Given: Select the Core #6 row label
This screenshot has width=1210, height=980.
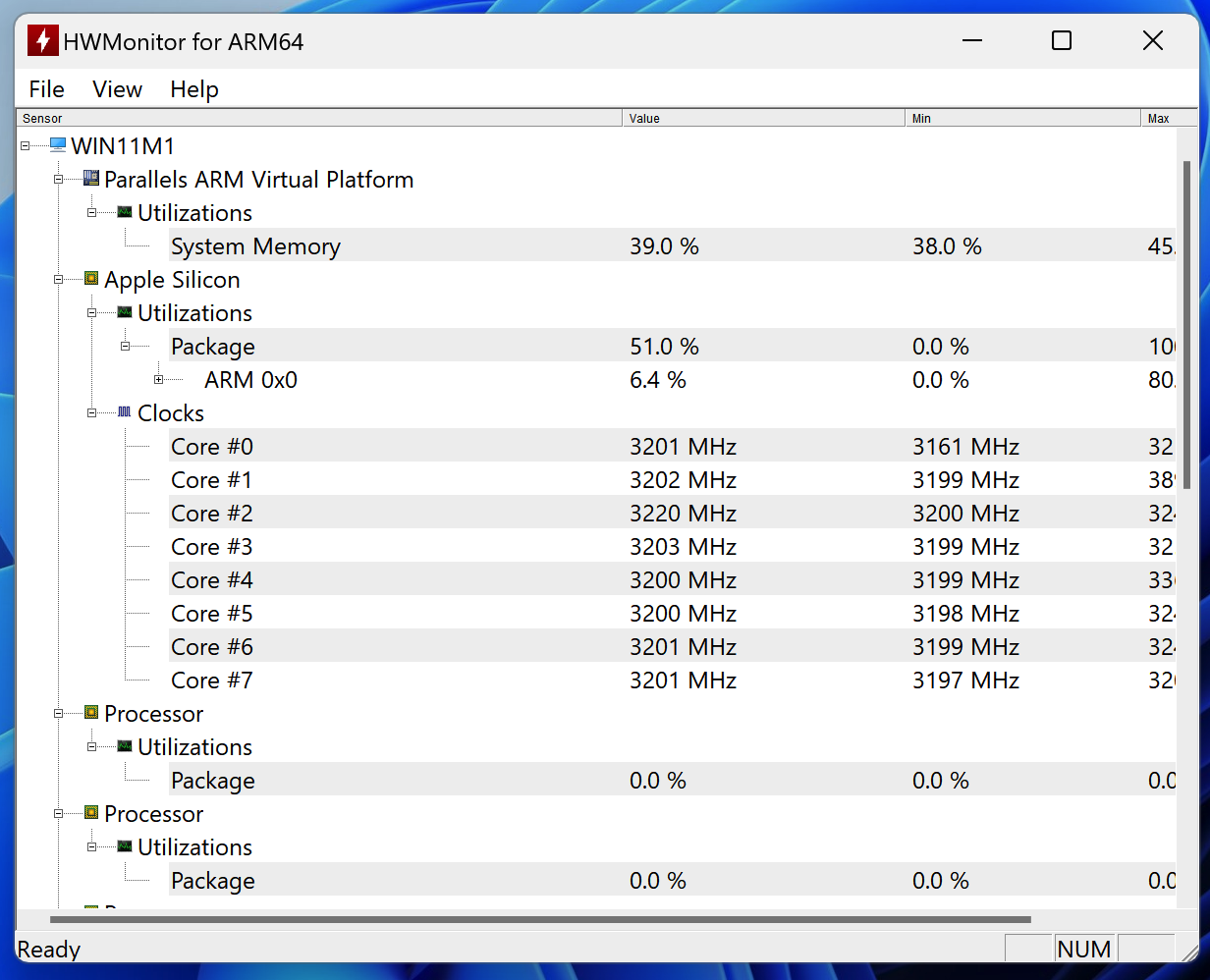Looking at the screenshot, I should pos(212,647).
